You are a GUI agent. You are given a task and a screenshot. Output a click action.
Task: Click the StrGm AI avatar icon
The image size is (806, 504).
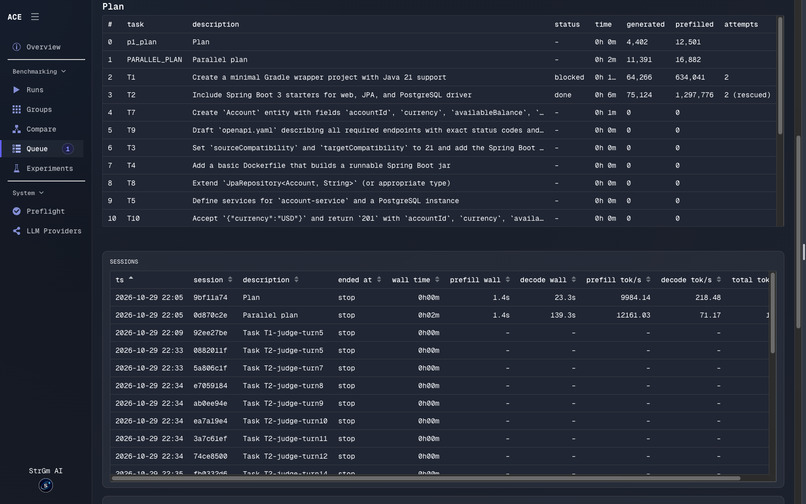pos(46,485)
